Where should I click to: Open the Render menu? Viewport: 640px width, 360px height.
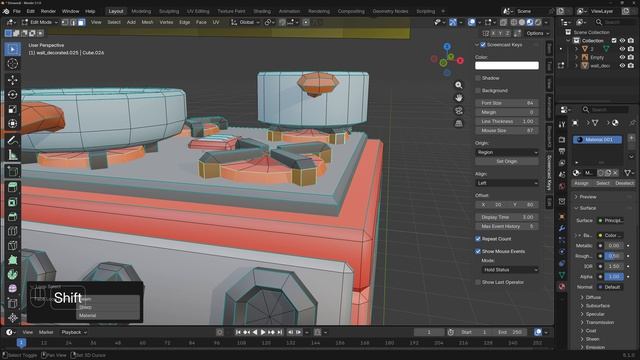click(x=48, y=11)
